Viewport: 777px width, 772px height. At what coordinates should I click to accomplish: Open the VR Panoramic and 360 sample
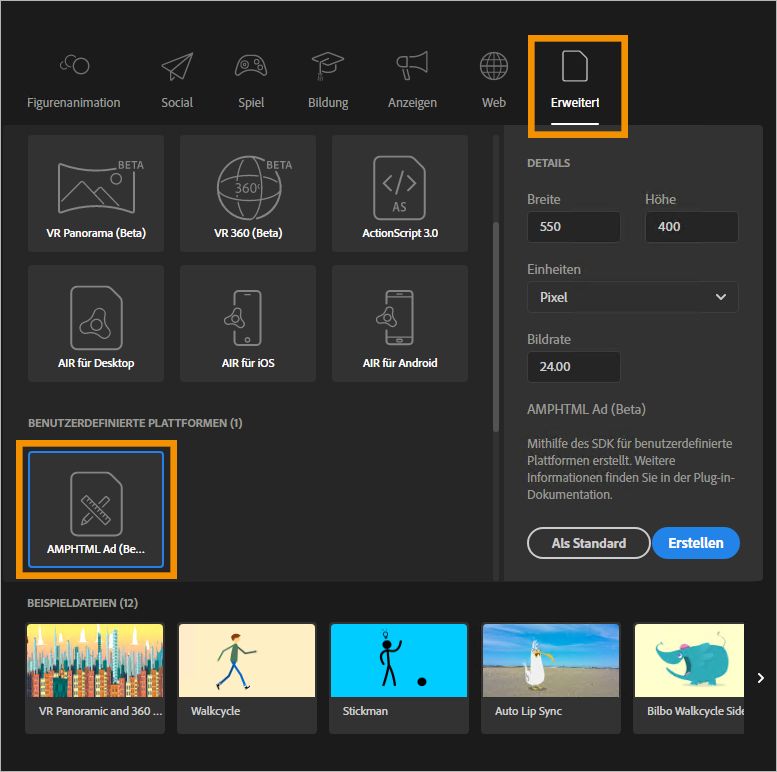click(x=95, y=678)
